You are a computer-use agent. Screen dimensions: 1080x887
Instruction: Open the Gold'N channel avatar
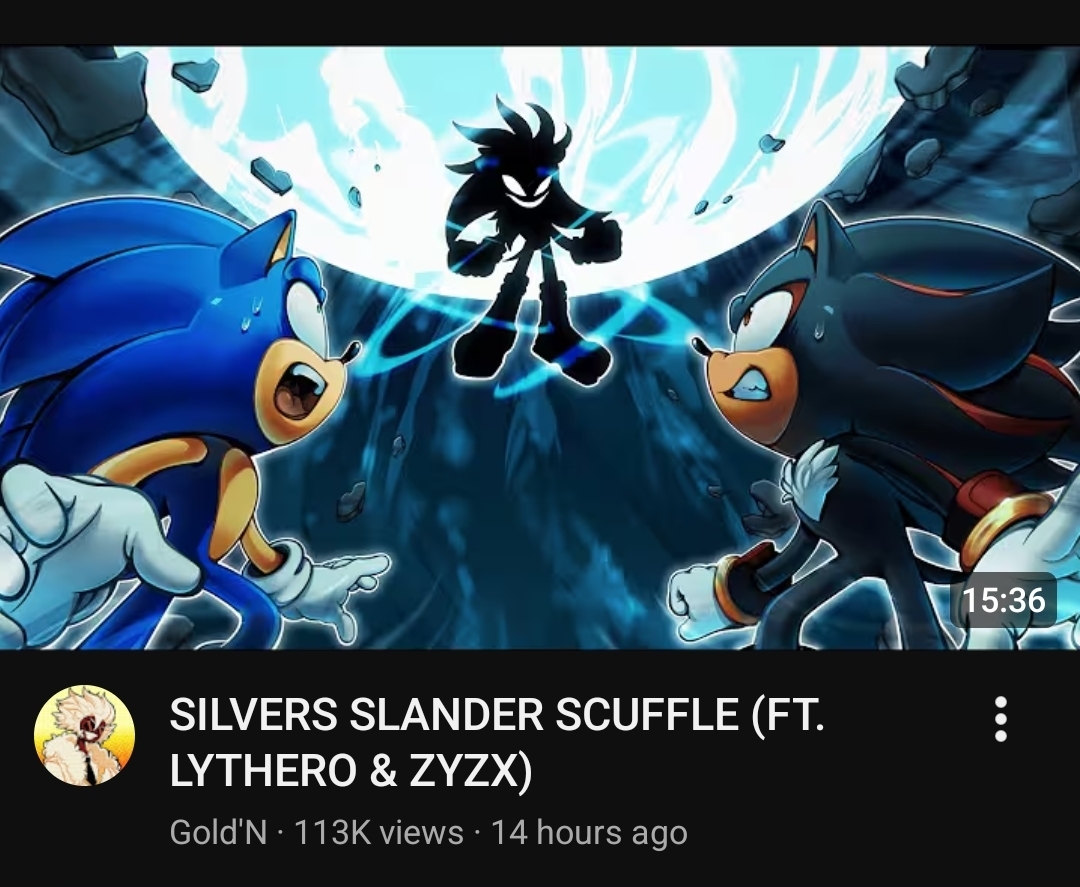[84, 735]
